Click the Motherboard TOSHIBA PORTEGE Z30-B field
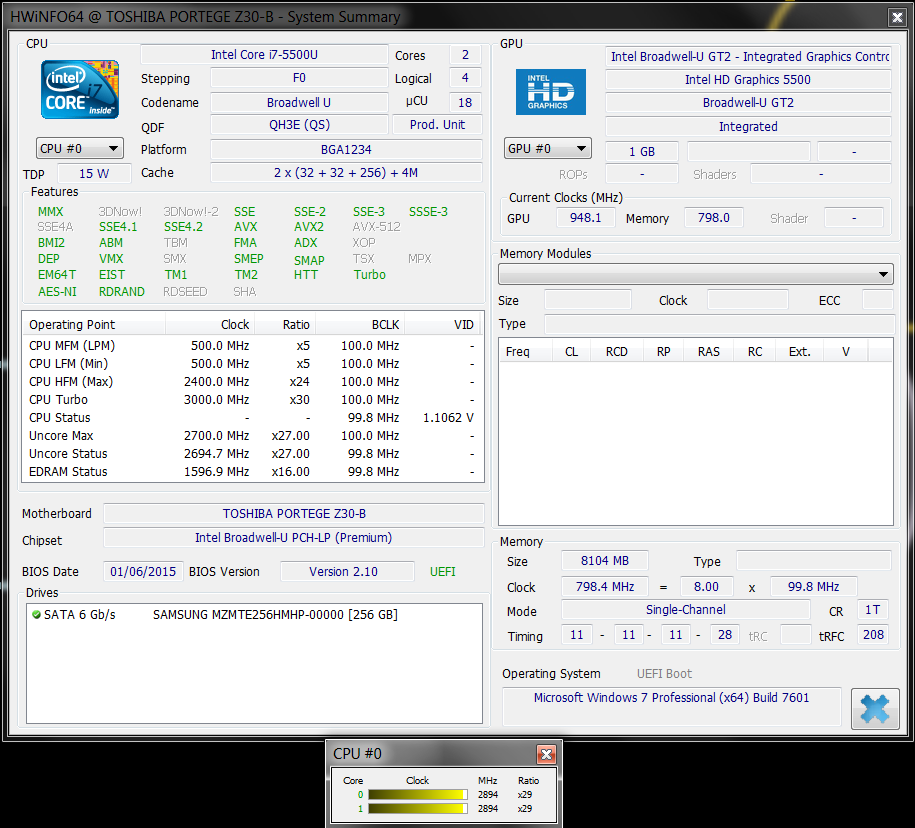Screen dimensions: 915x828 (x=294, y=513)
